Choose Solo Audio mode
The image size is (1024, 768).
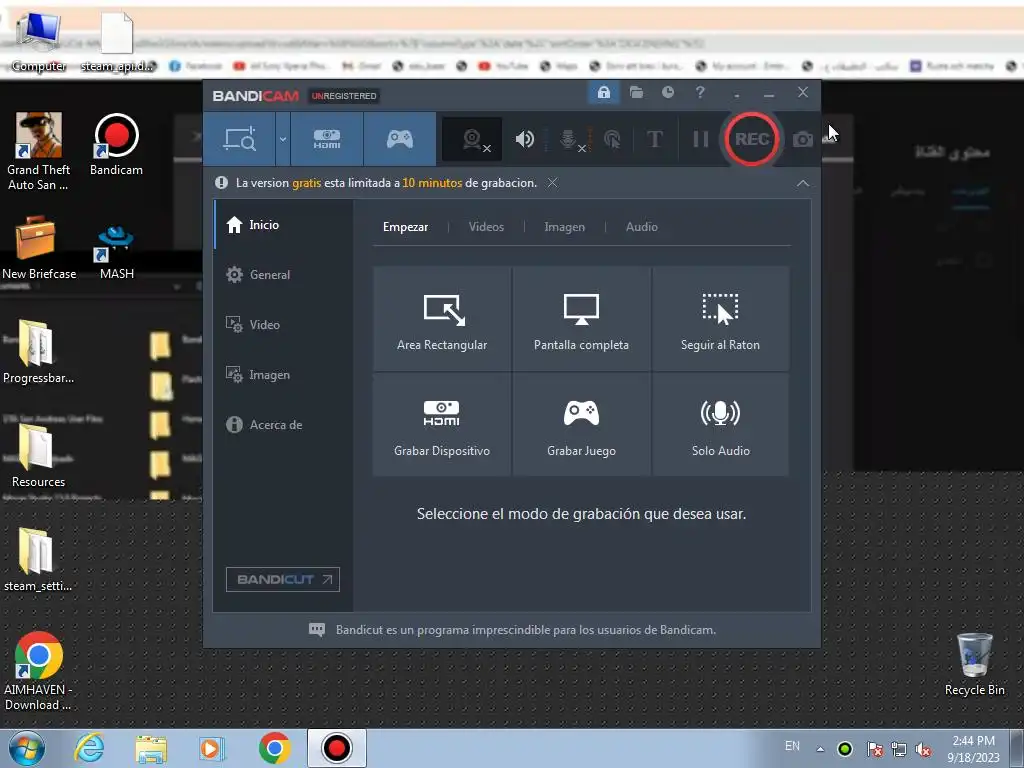720,424
